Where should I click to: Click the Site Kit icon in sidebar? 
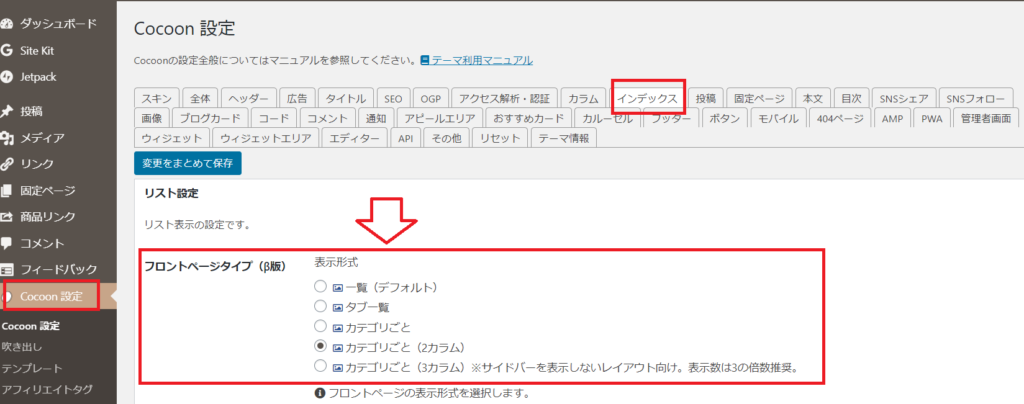tap(8, 50)
